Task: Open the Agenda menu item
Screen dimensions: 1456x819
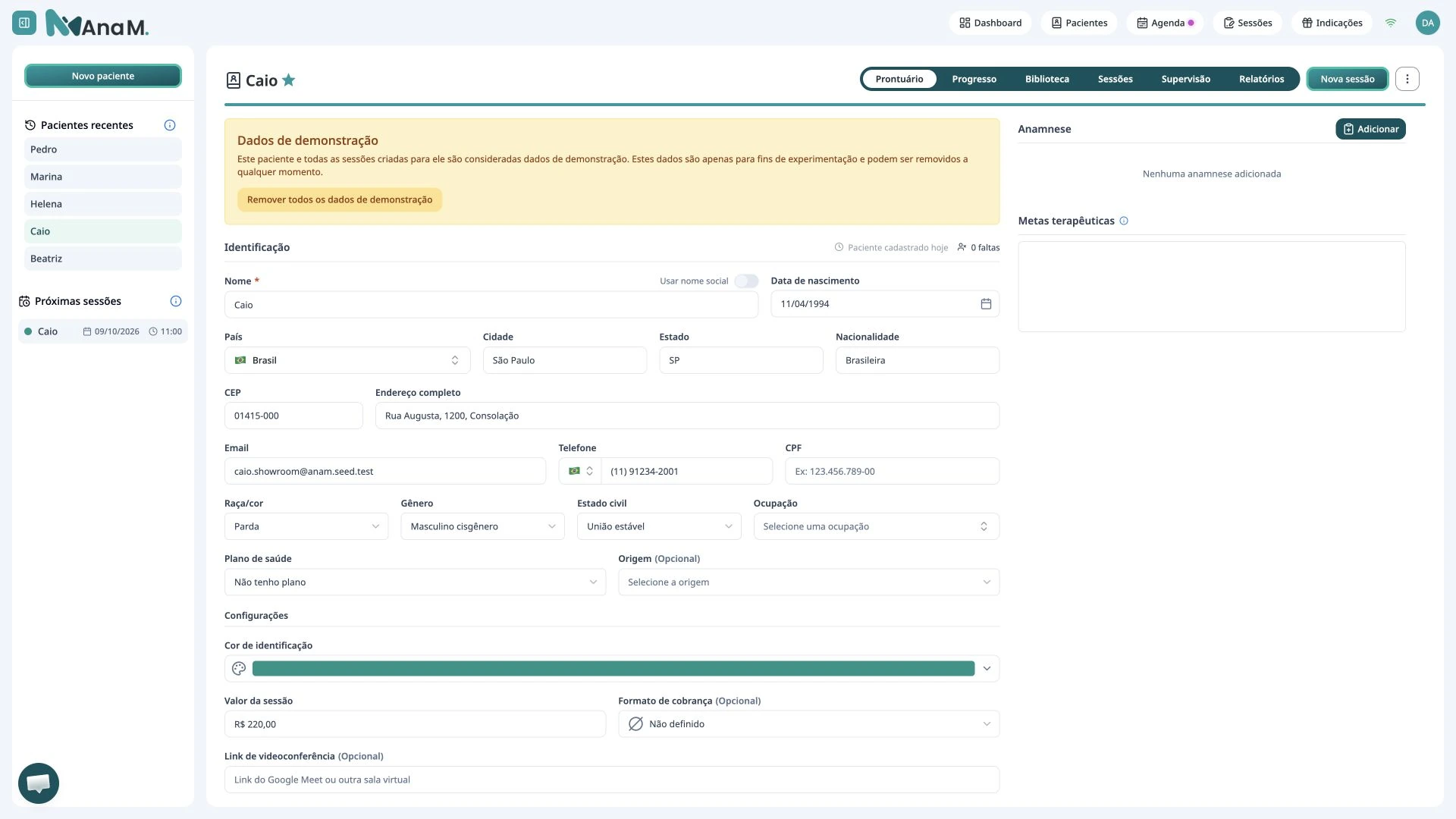Action: (1165, 23)
